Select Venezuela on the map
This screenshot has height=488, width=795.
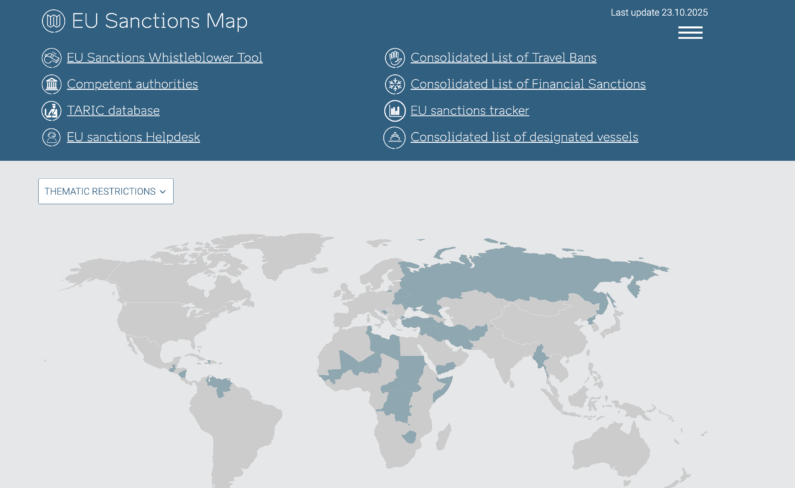coord(220,386)
